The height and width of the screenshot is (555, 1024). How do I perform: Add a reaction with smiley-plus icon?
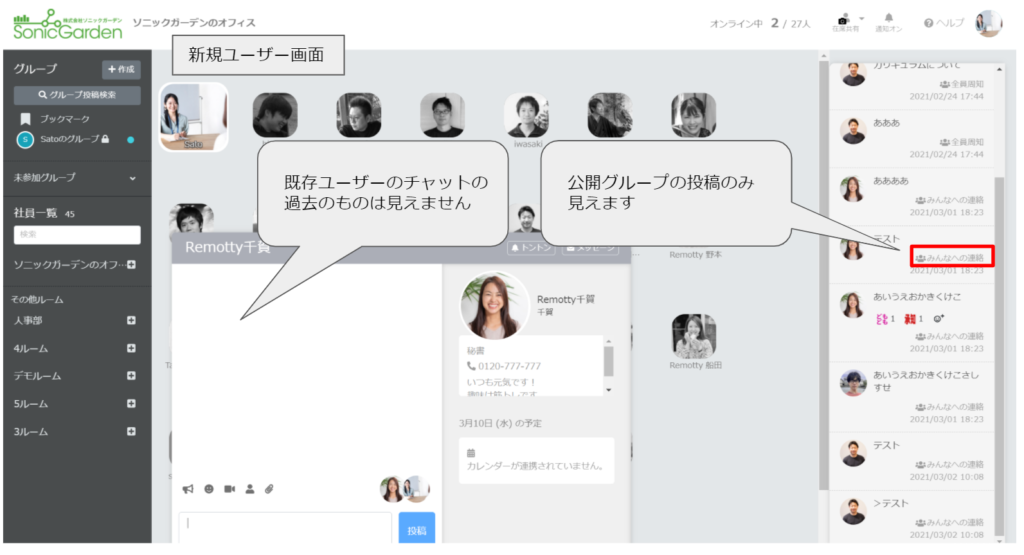(x=939, y=319)
